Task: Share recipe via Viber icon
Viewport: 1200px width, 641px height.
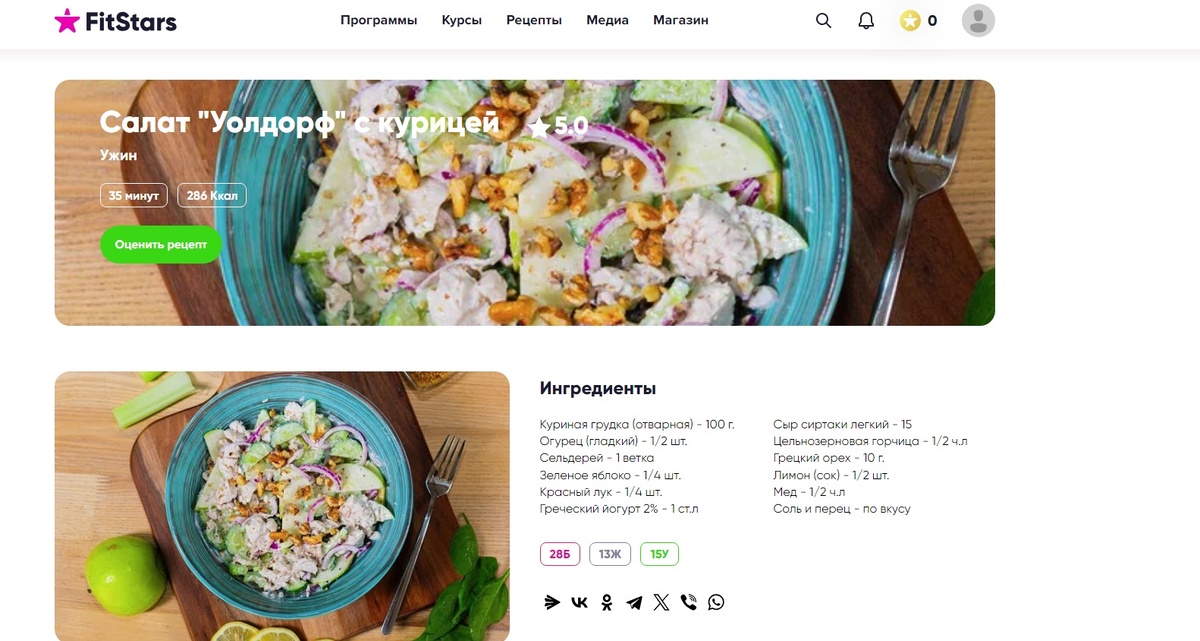Action: pyautogui.click(x=688, y=602)
